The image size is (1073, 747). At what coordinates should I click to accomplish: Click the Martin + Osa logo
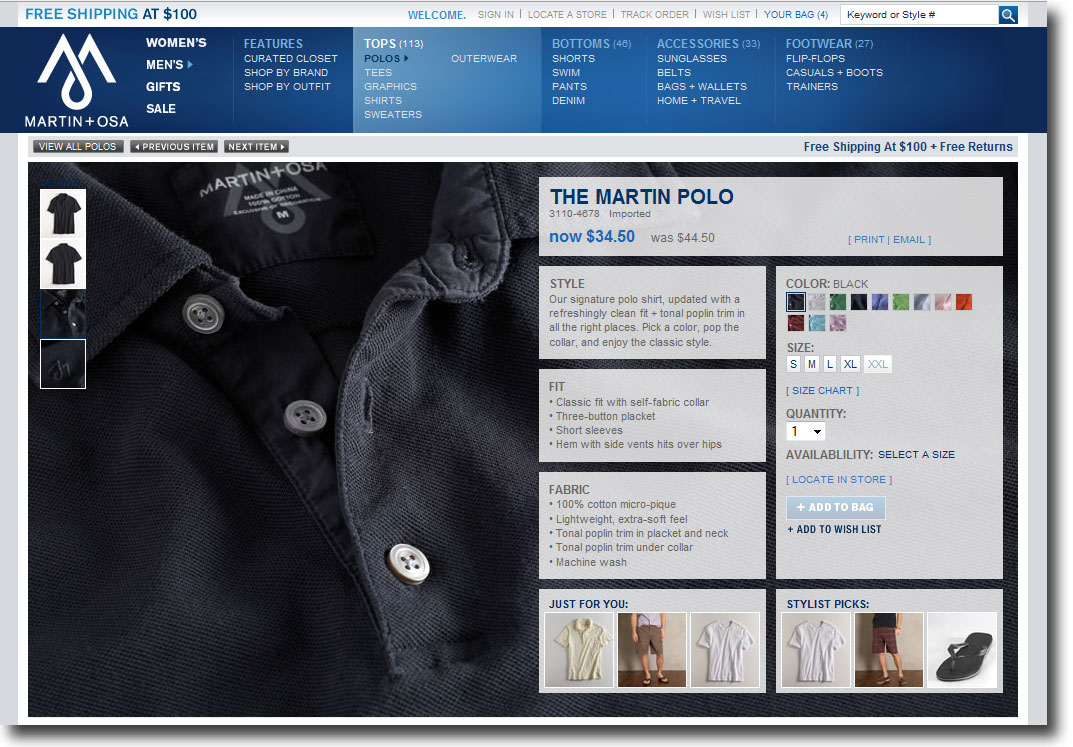tap(77, 81)
